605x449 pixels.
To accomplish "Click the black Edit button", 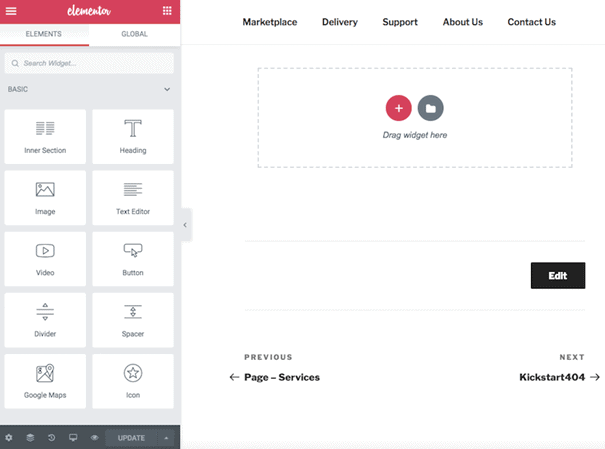I will (x=558, y=275).
